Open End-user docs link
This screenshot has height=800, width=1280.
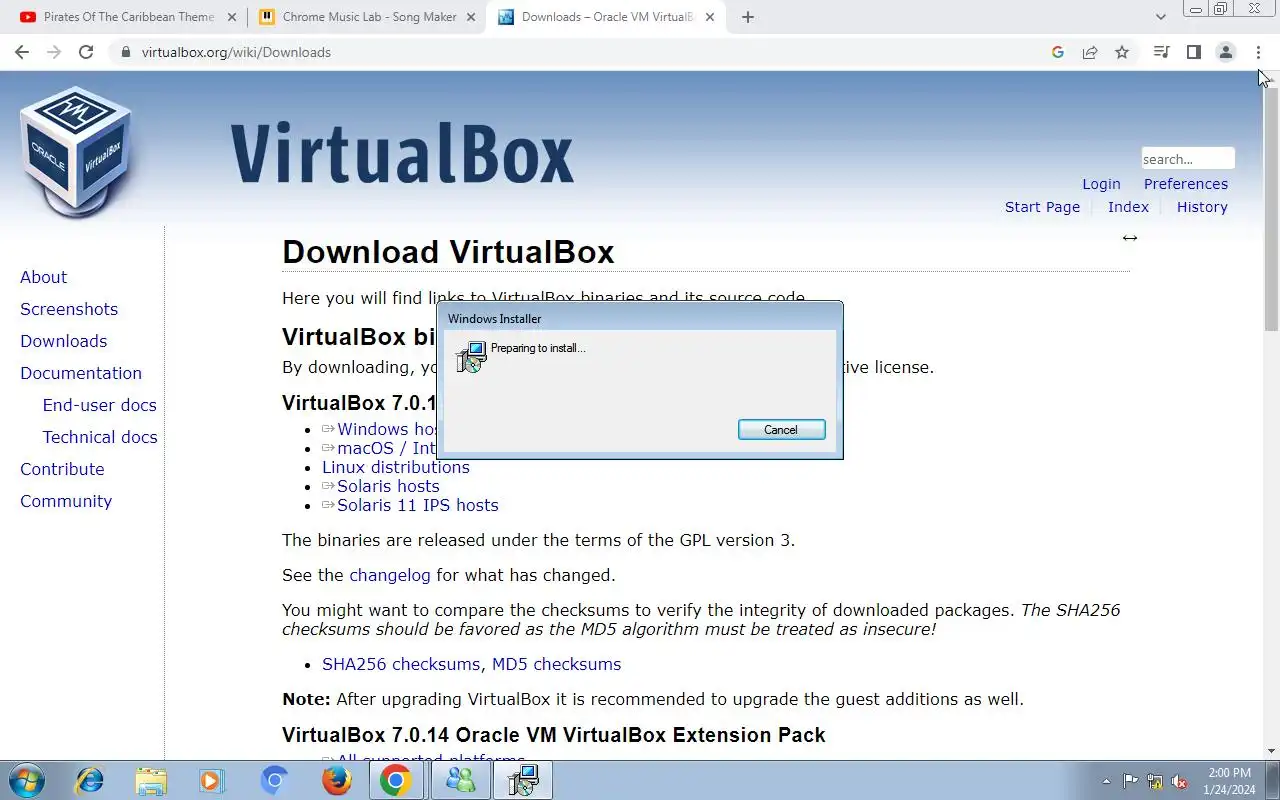[x=99, y=405]
